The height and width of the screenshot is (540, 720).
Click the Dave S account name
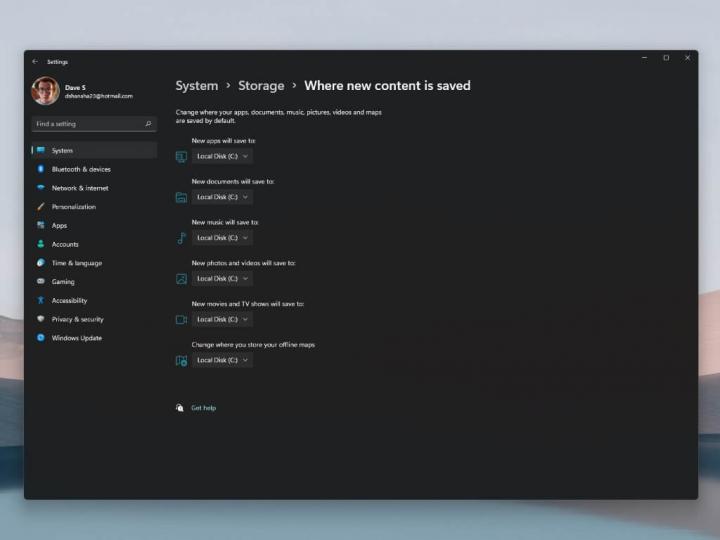click(75, 87)
